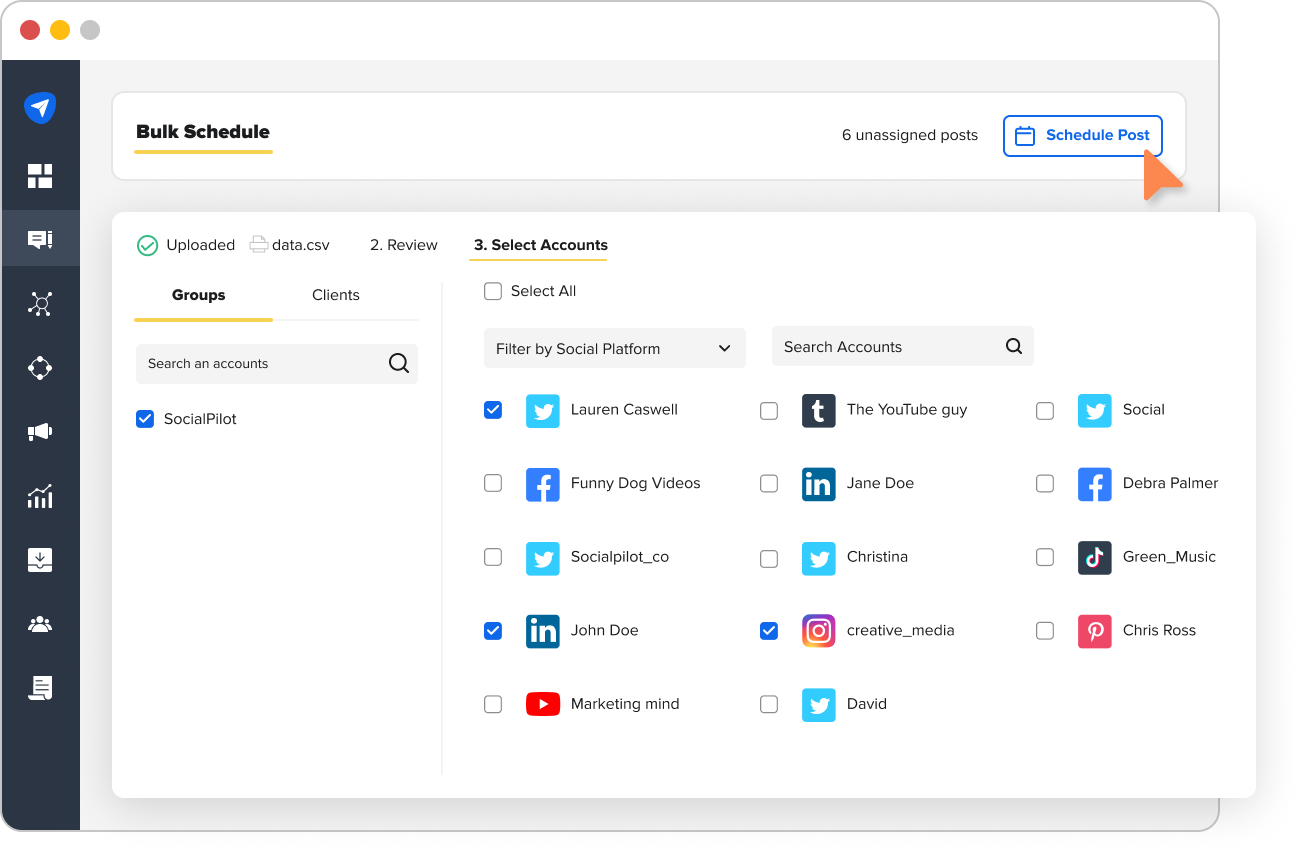Click David's Twitter icon

point(819,705)
